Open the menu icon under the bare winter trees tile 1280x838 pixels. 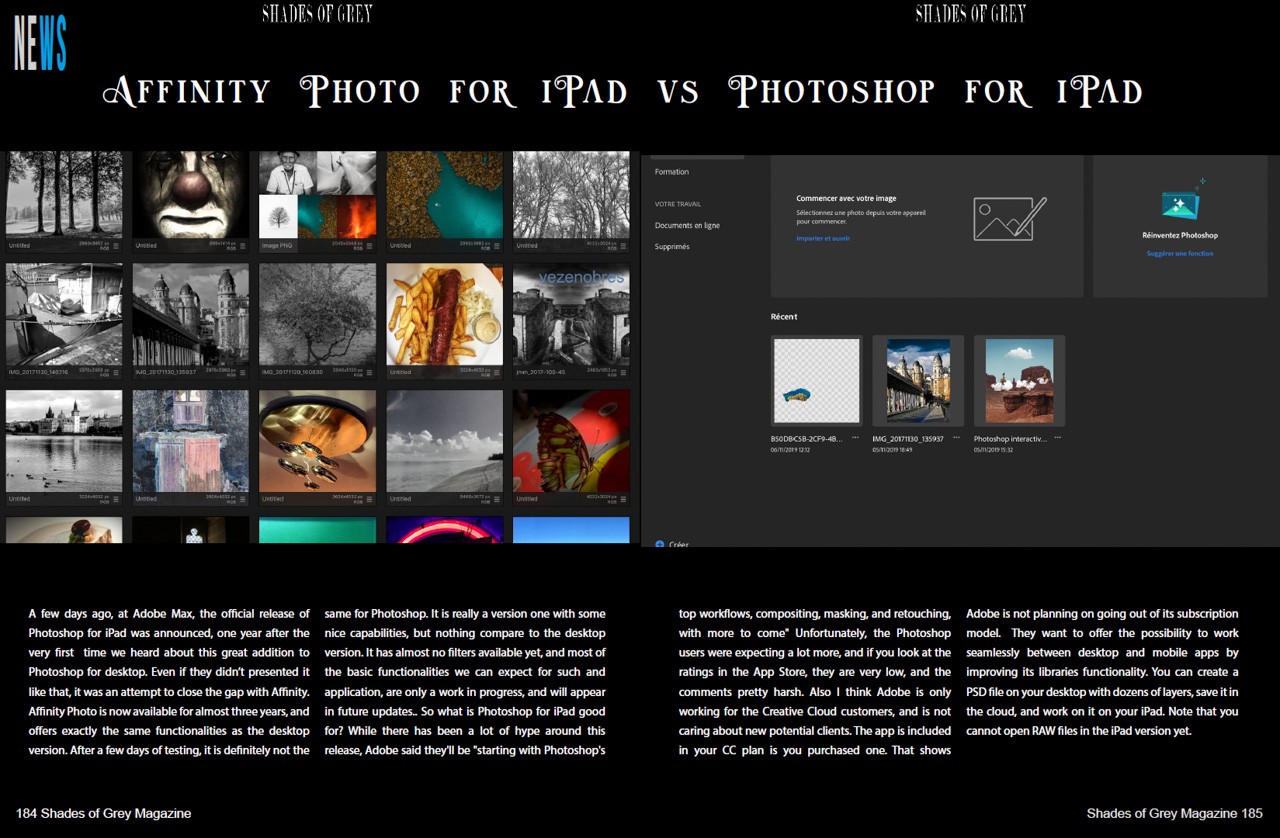623,245
